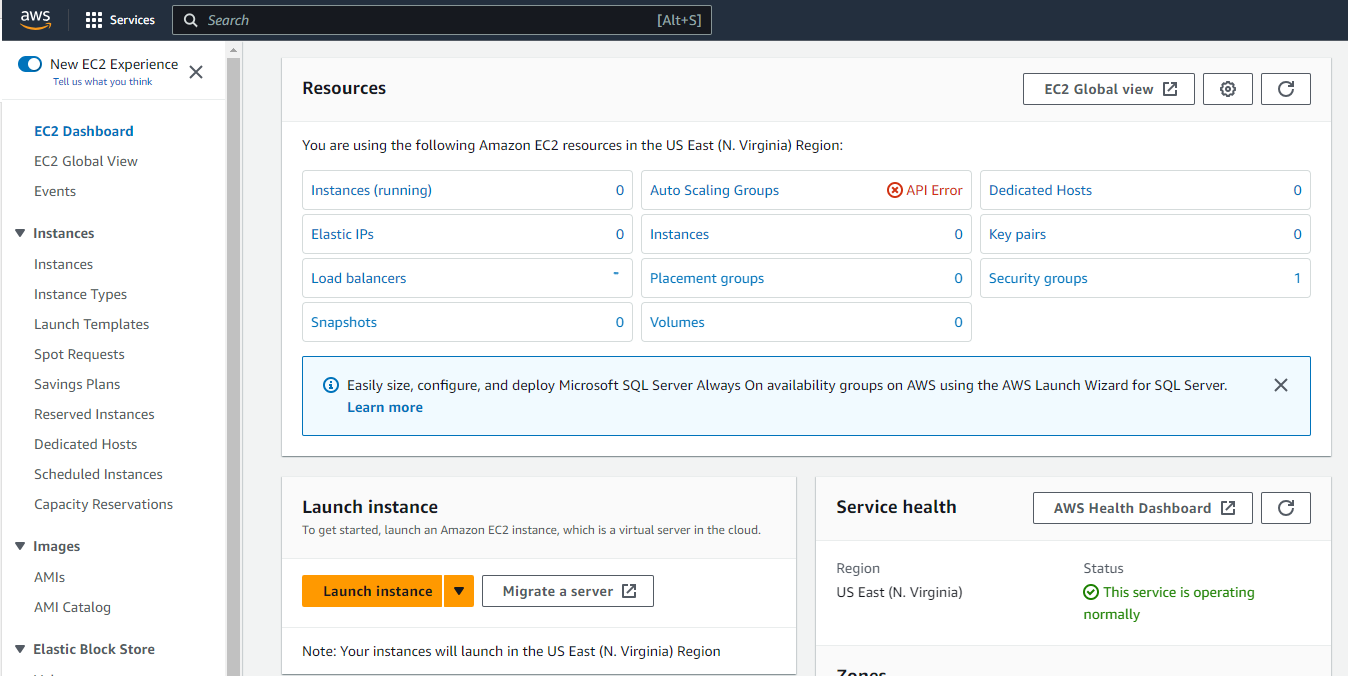Screen dimensions: 1348x676
Task: Click the green service operating normally status
Action: point(1168,603)
